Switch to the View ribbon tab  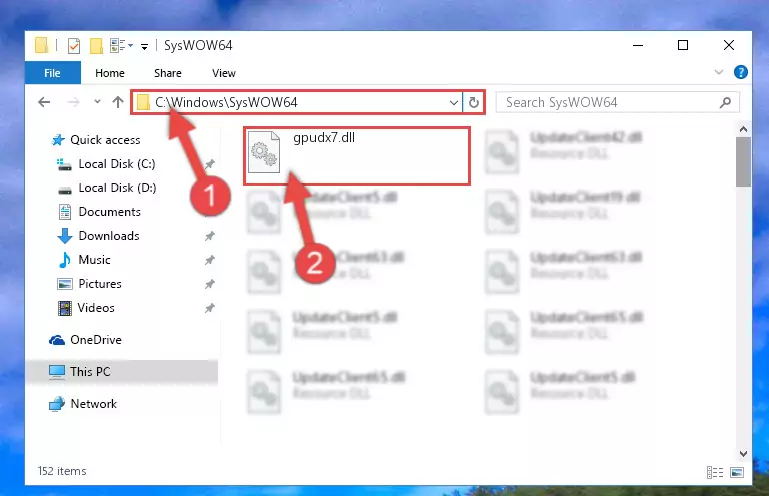click(224, 73)
